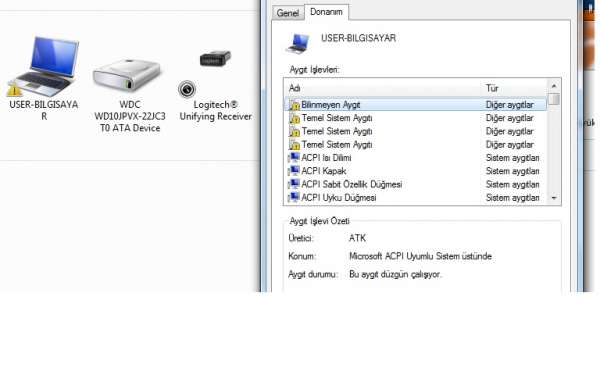Click the device list scroll down arrow
Image resolution: width=600 pixels, height=375 pixels.
554,198
